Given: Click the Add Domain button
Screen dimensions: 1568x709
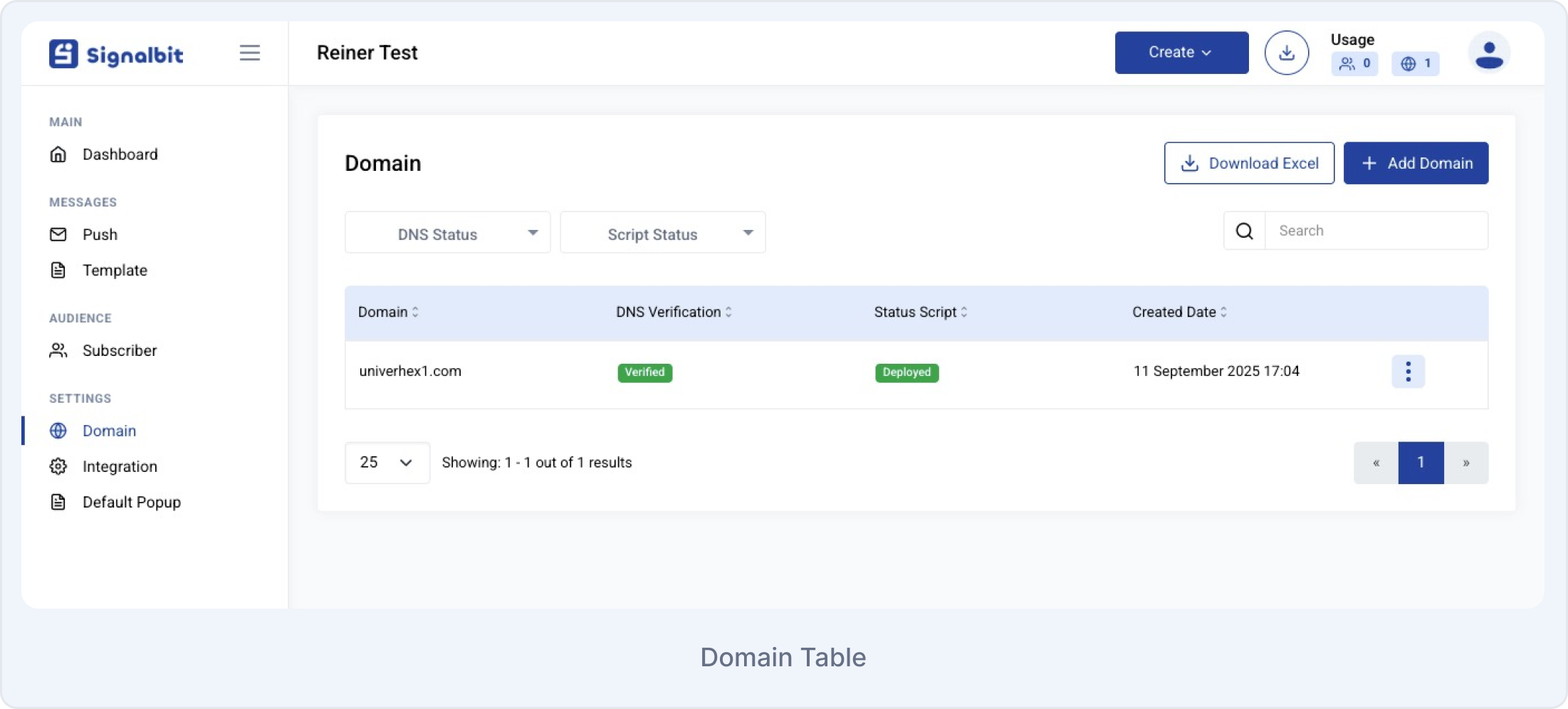Looking at the screenshot, I should [1416, 163].
